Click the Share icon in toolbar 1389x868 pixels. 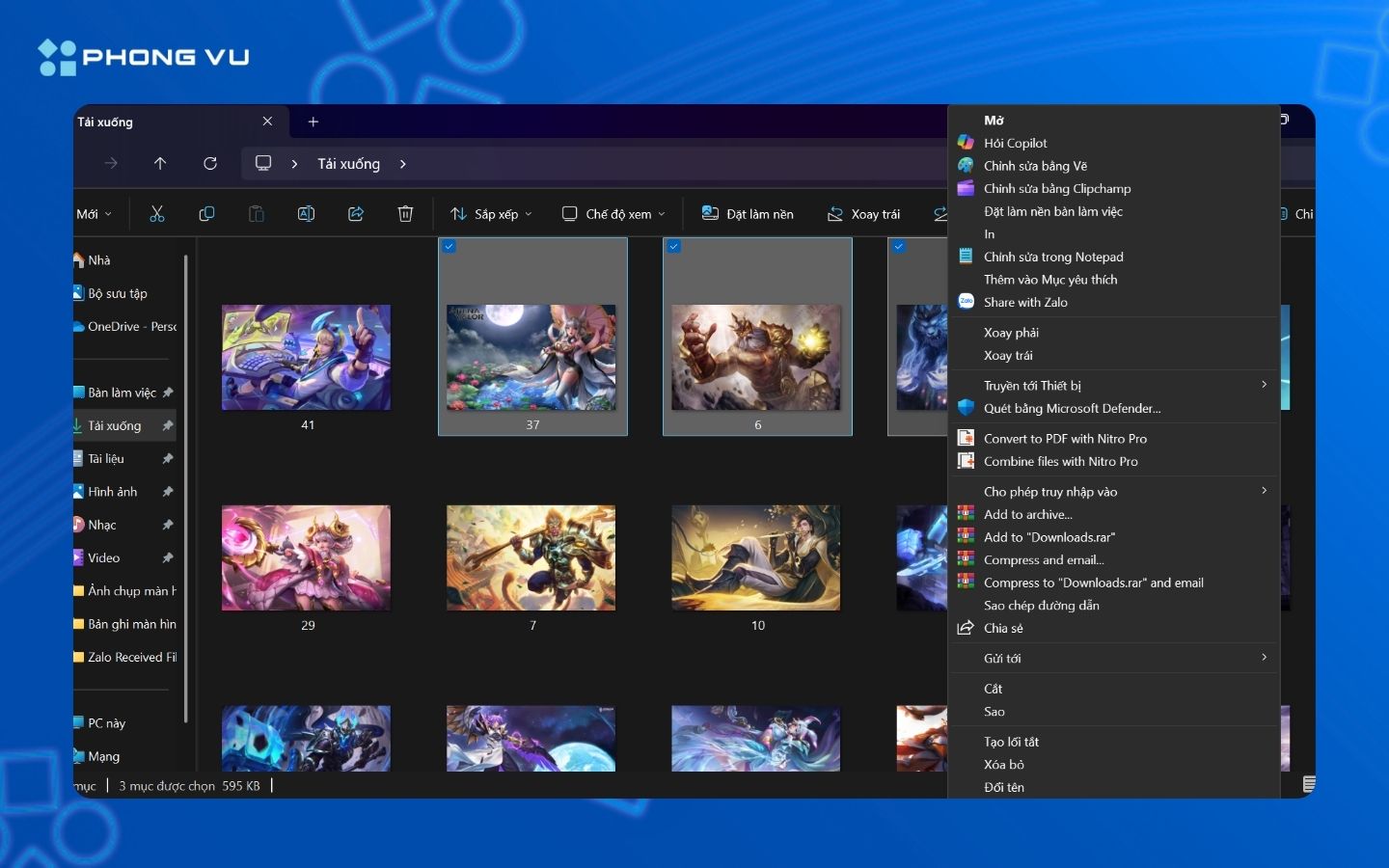coord(356,214)
